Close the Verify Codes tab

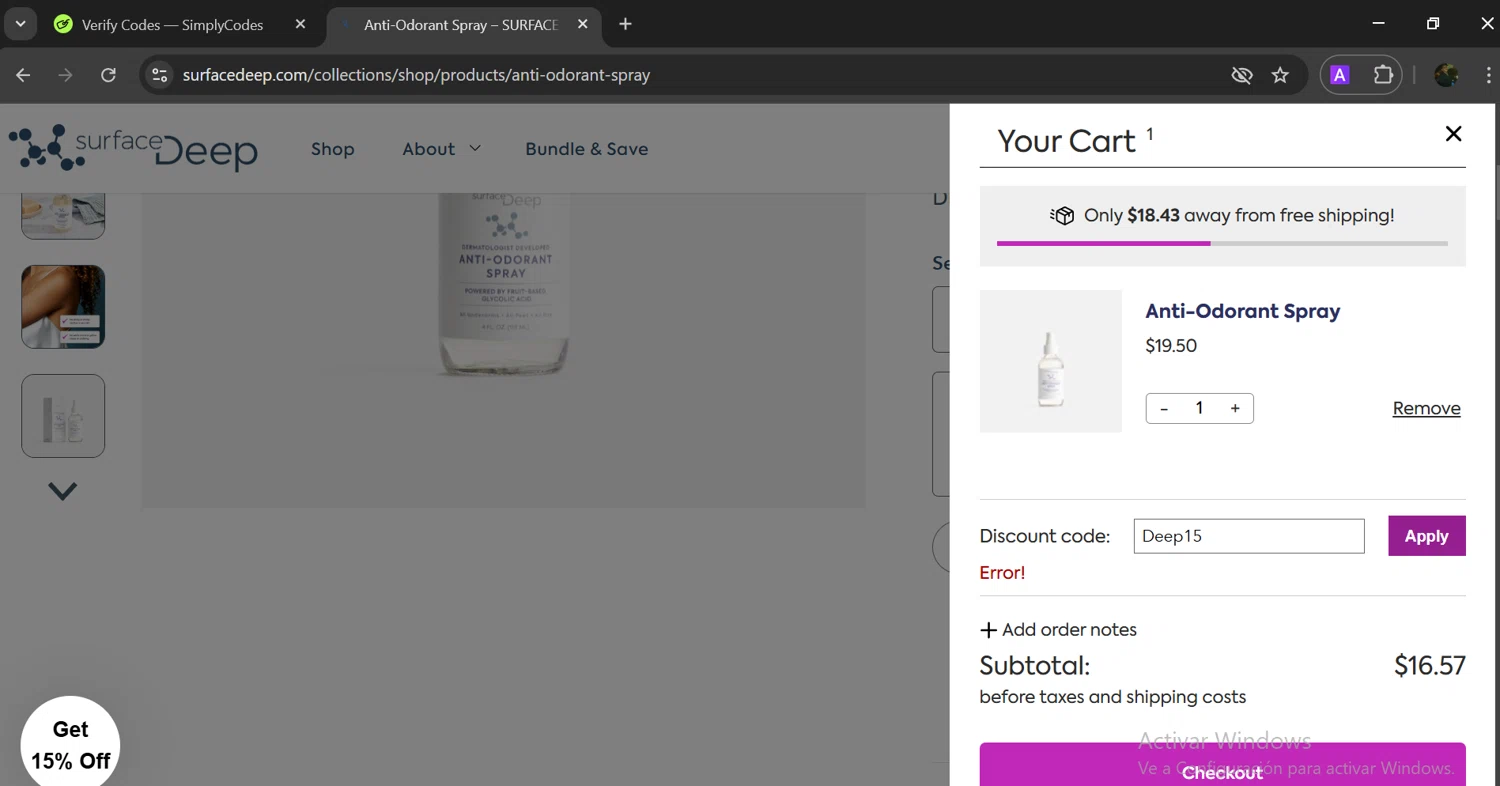(300, 24)
